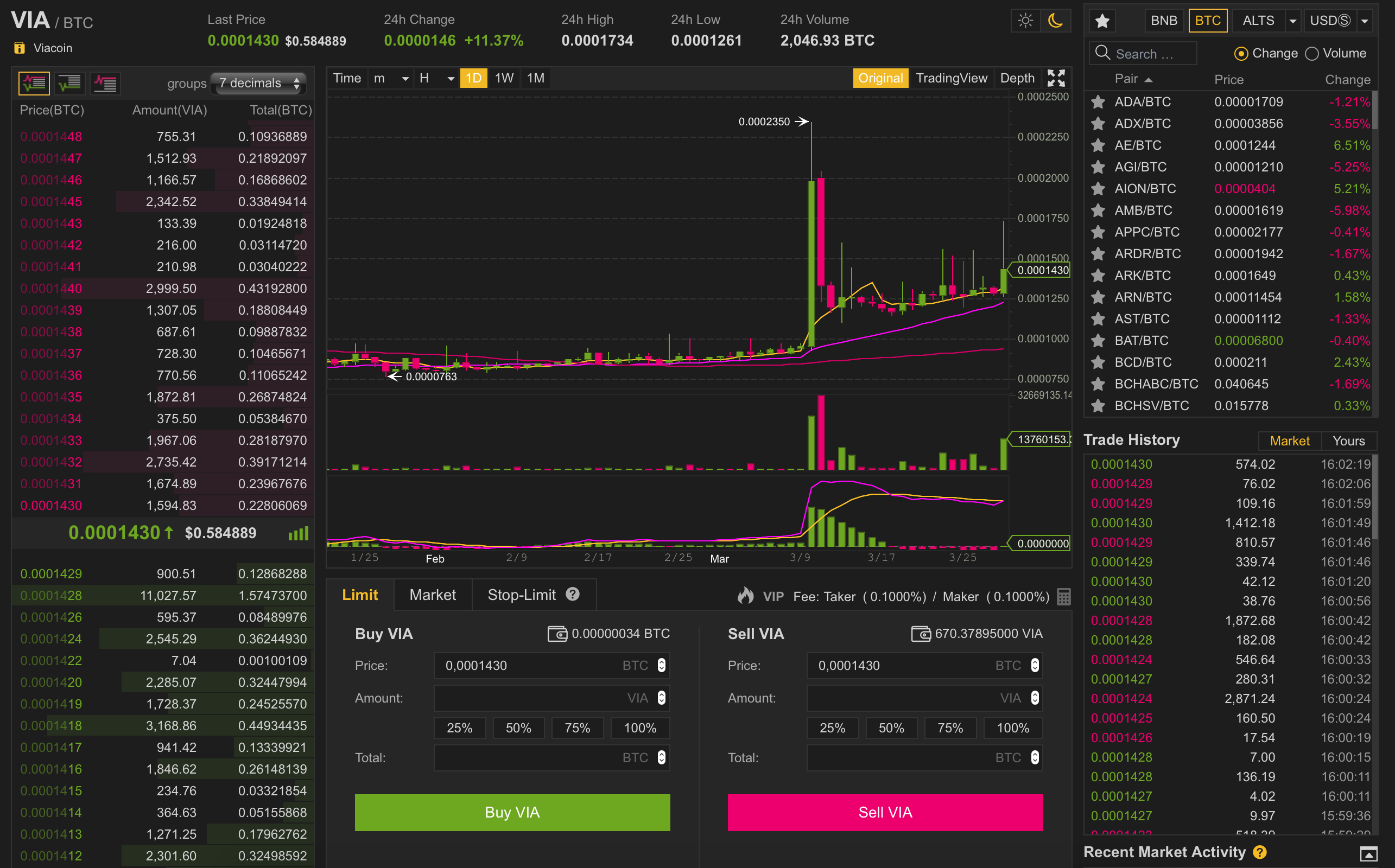Click BTC wallet icon in Buy VIA
The image size is (1395, 868).
click(557, 634)
